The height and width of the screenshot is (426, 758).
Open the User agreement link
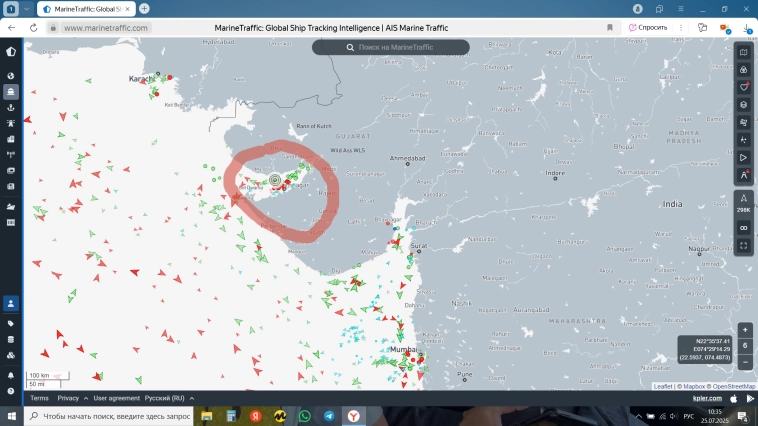(115, 398)
